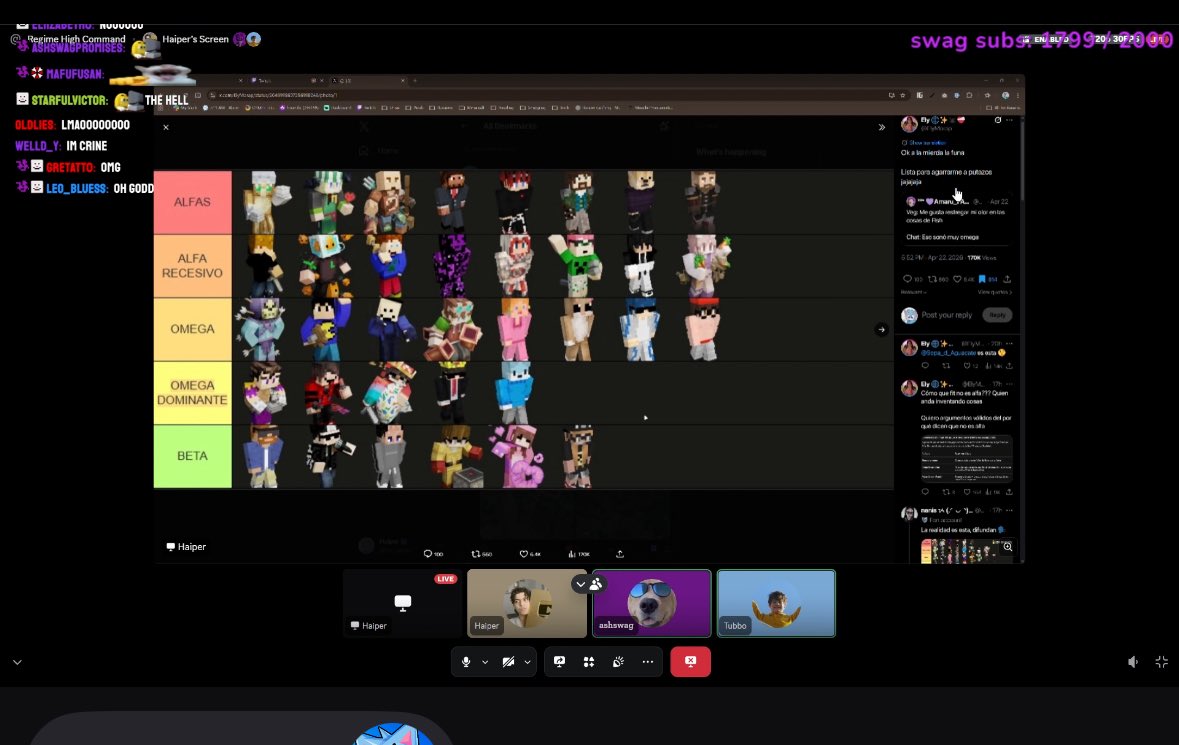Open the activities launcher icon
This screenshot has width=1179, height=745.
[x=589, y=662]
